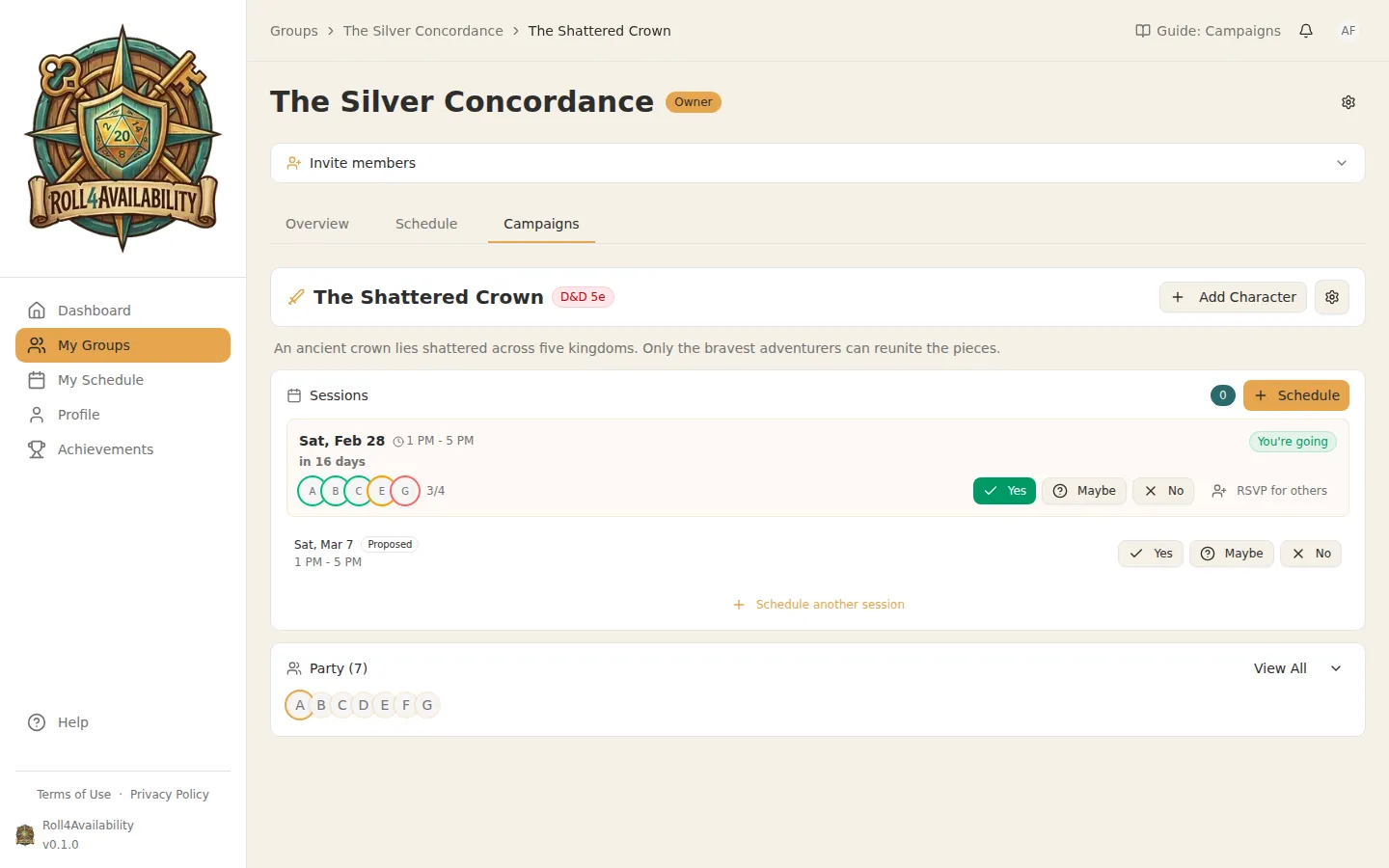Open notifications bell icon
The width and height of the screenshot is (1389, 868).
(1306, 31)
